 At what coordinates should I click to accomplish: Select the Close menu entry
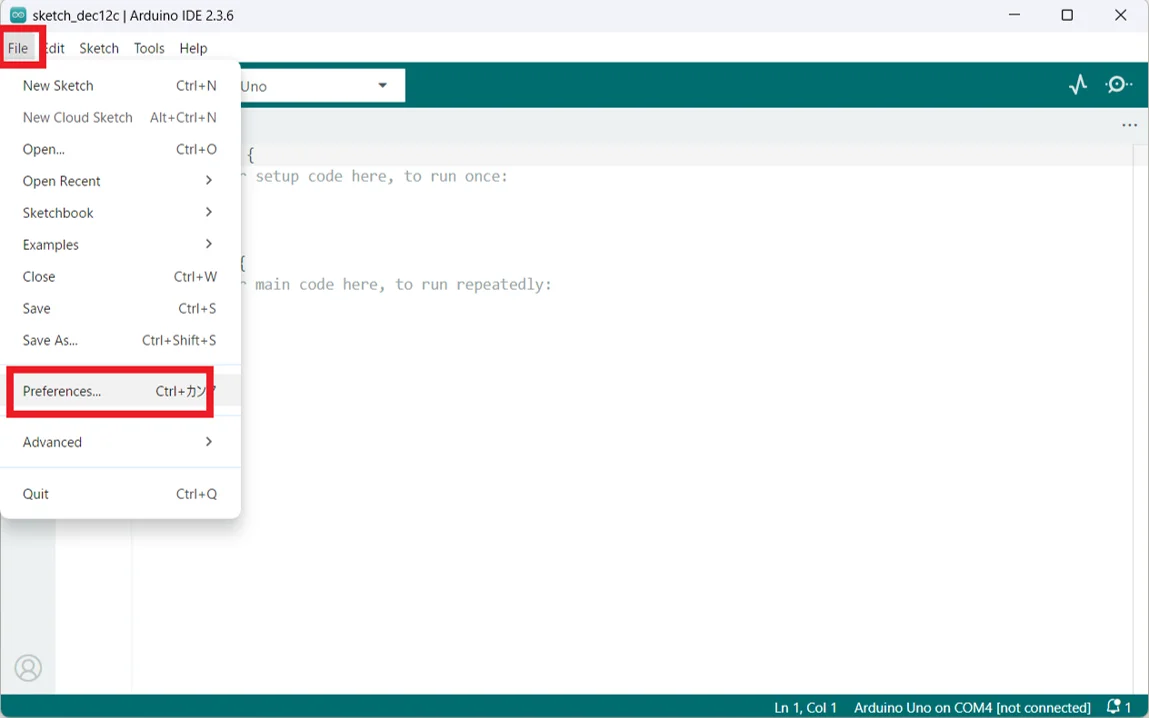(120, 276)
